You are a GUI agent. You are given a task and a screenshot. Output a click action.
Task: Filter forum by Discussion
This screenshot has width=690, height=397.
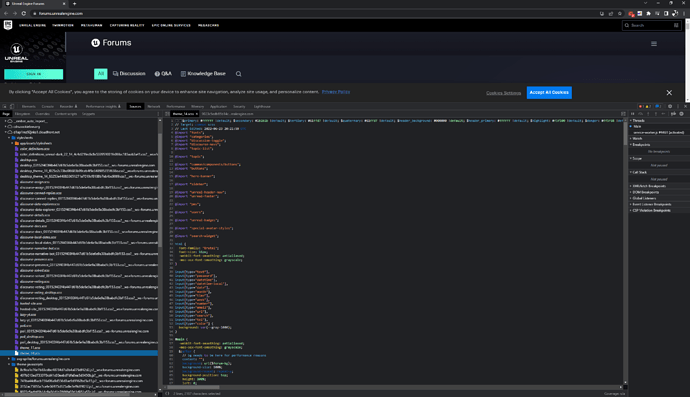(x=129, y=74)
